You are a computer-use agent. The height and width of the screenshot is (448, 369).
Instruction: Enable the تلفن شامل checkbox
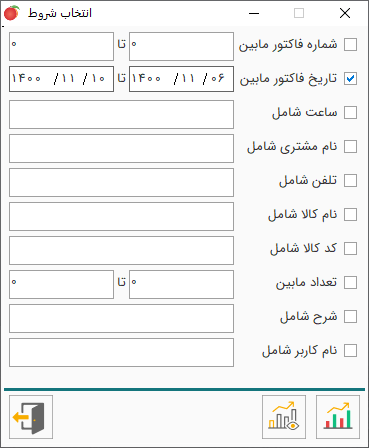[x=350, y=180]
